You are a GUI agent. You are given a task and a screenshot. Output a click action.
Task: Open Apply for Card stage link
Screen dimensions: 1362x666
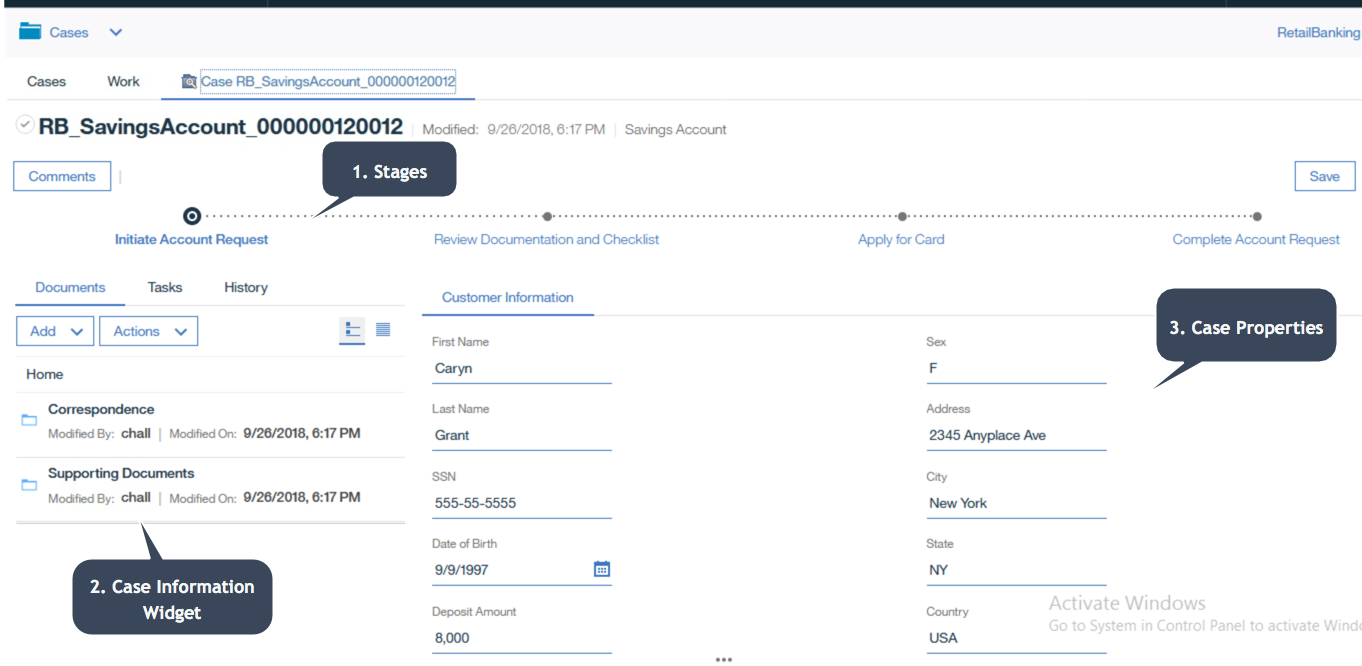coord(901,239)
